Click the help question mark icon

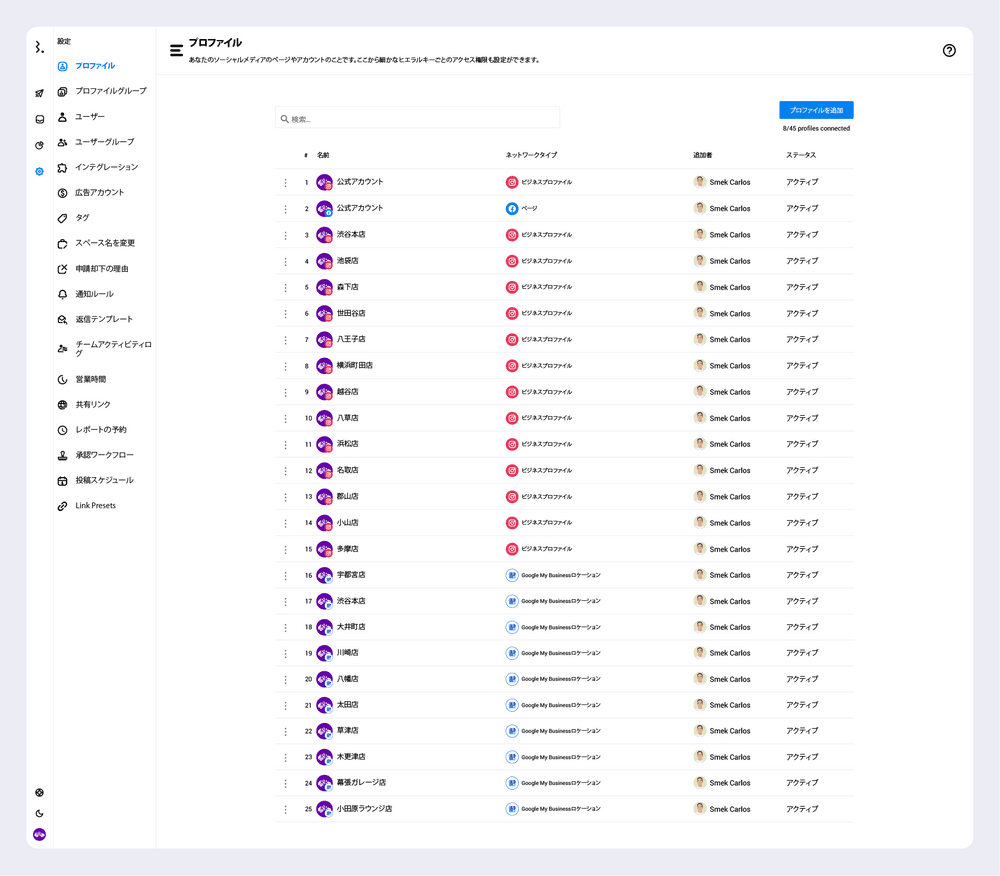coord(949,51)
